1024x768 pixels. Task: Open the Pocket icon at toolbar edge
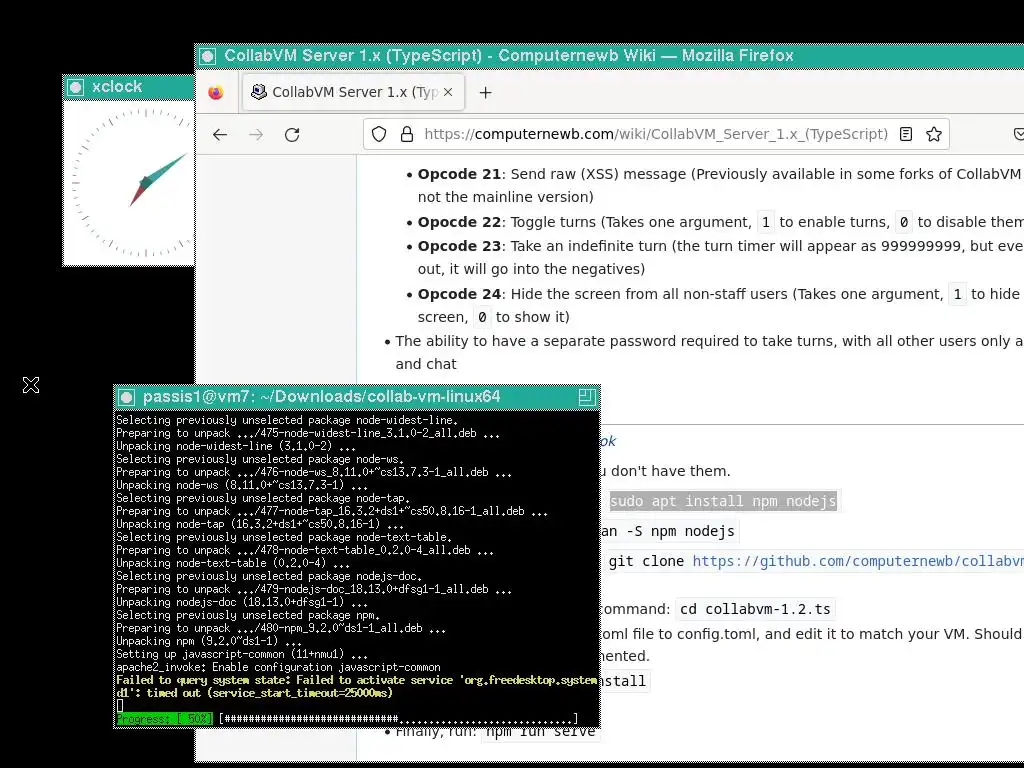pyautogui.click(x=1018, y=135)
